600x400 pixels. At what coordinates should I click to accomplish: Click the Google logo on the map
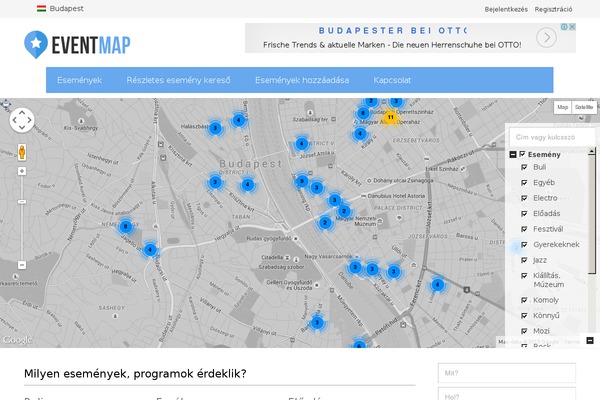[x=17, y=340]
